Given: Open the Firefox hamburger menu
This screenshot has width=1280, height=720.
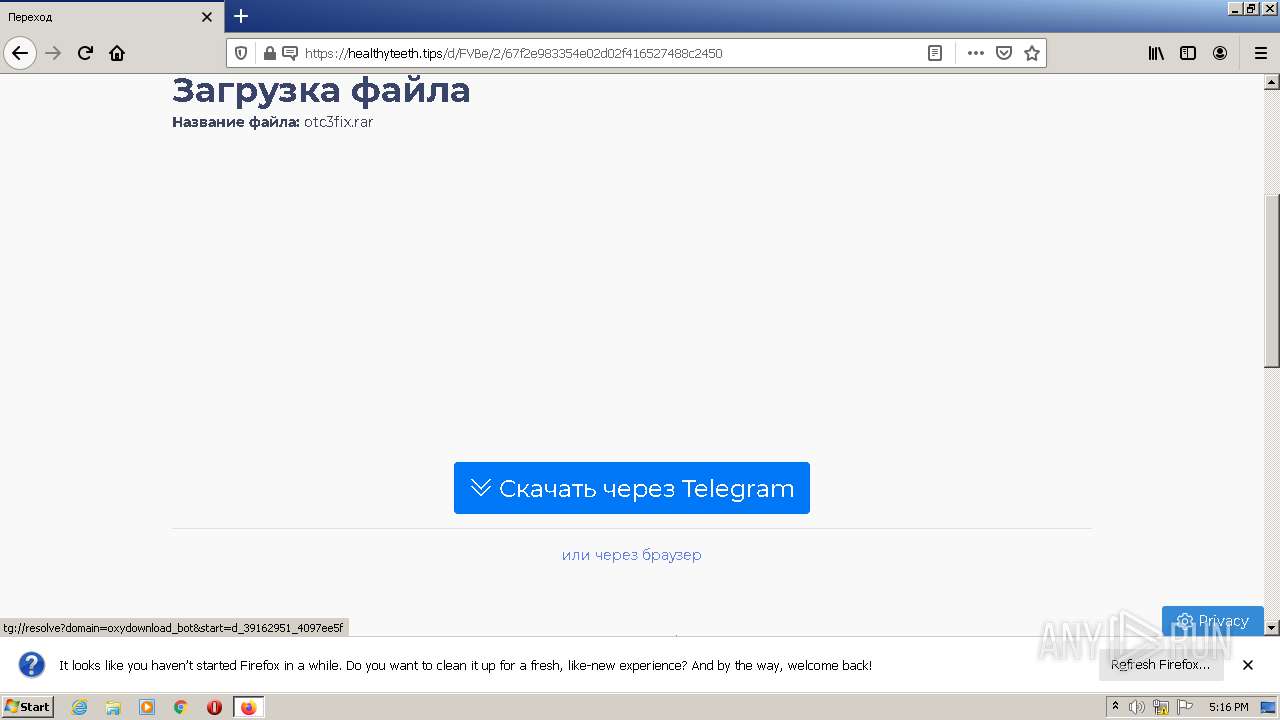Looking at the screenshot, I should [1260, 53].
